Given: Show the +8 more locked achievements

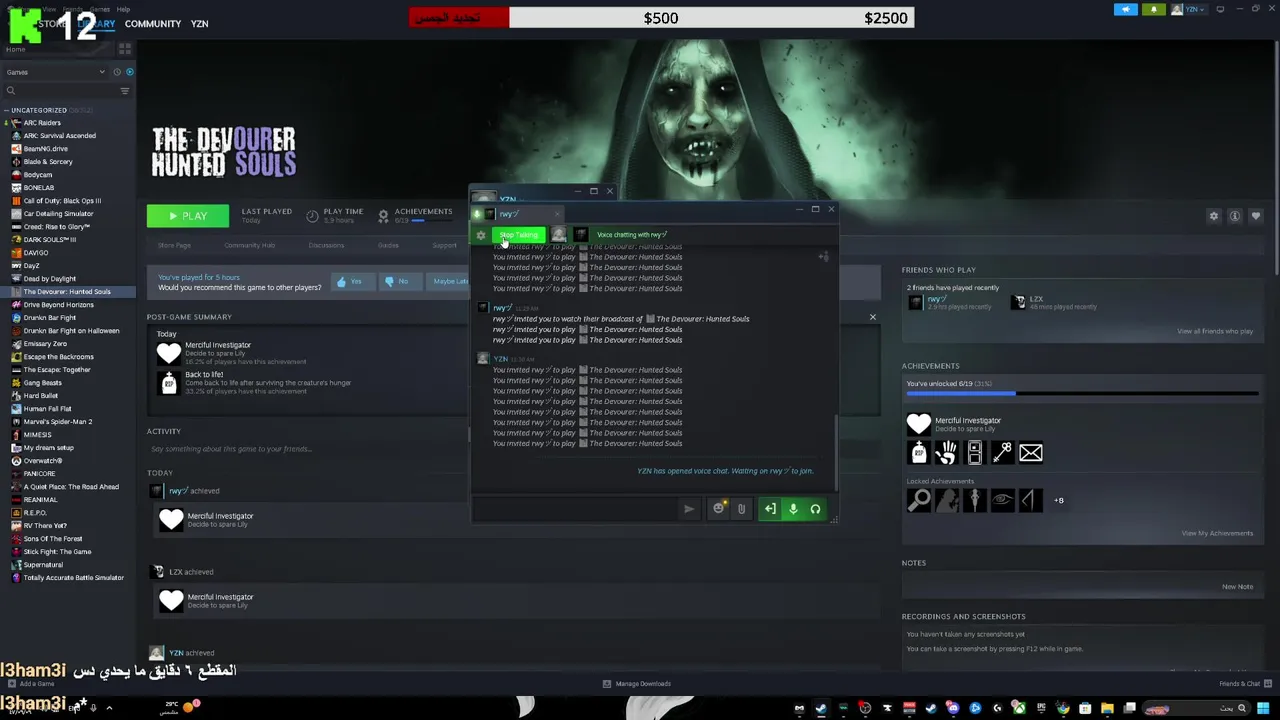Looking at the screenshot, I should click(1058, 500).
